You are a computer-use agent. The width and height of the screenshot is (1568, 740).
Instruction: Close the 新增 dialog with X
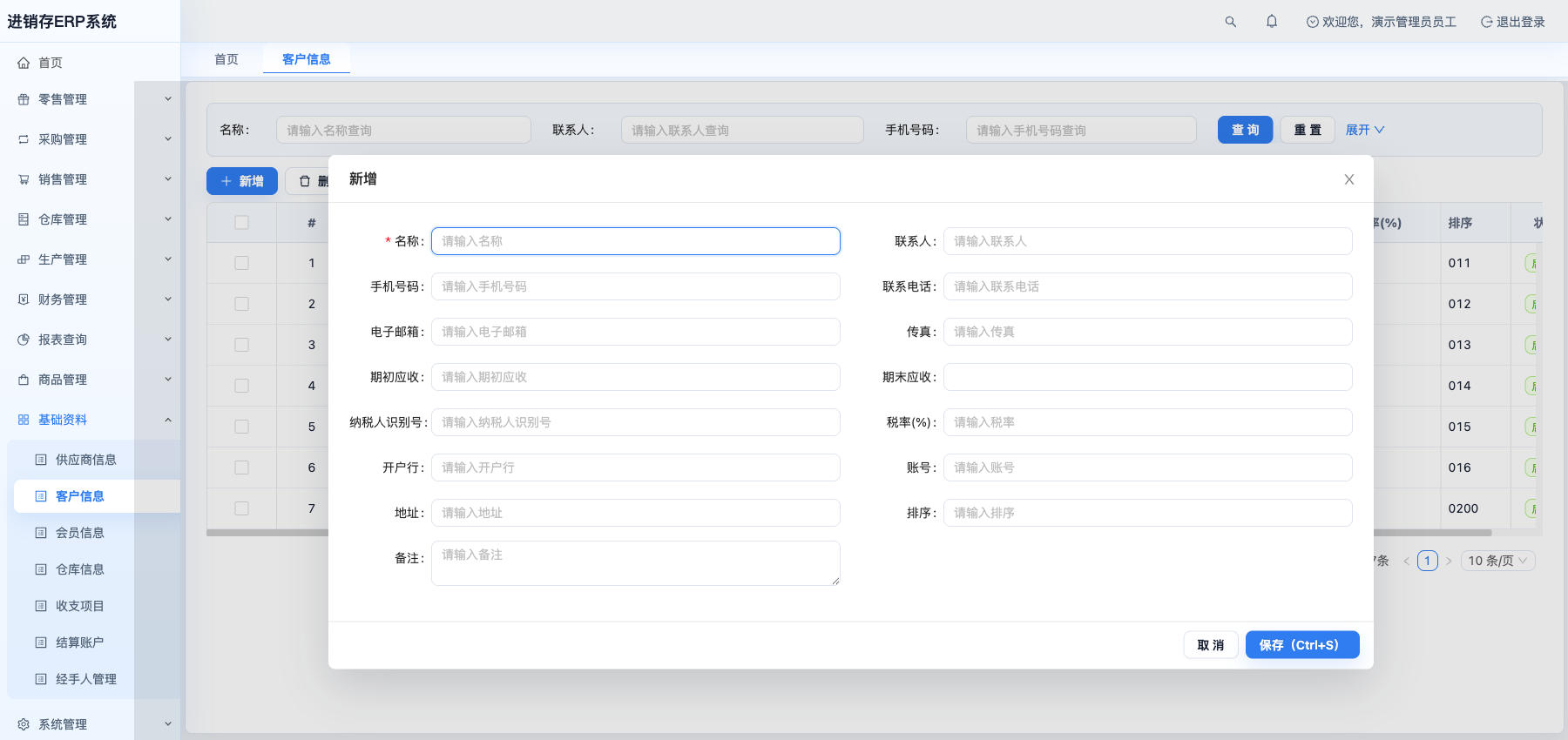point(1349,179)
